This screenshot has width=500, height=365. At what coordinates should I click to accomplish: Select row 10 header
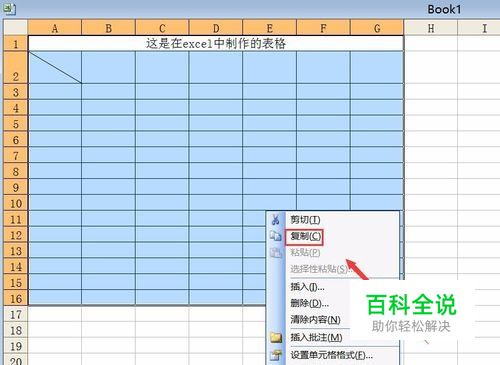[16, 203]
